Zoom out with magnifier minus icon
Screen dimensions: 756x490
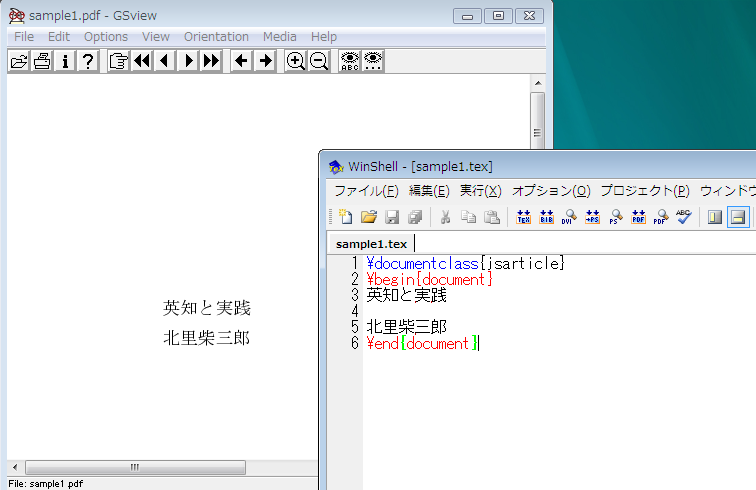pos(319,61)
